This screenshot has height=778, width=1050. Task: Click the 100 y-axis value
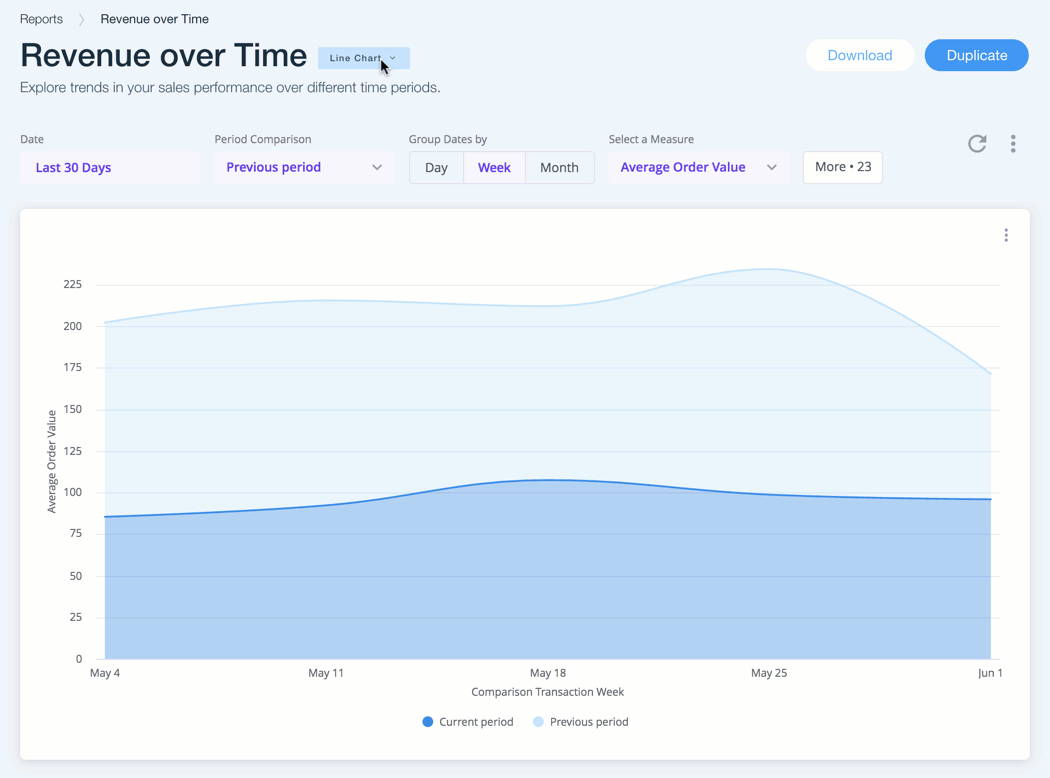pos(72,492)
